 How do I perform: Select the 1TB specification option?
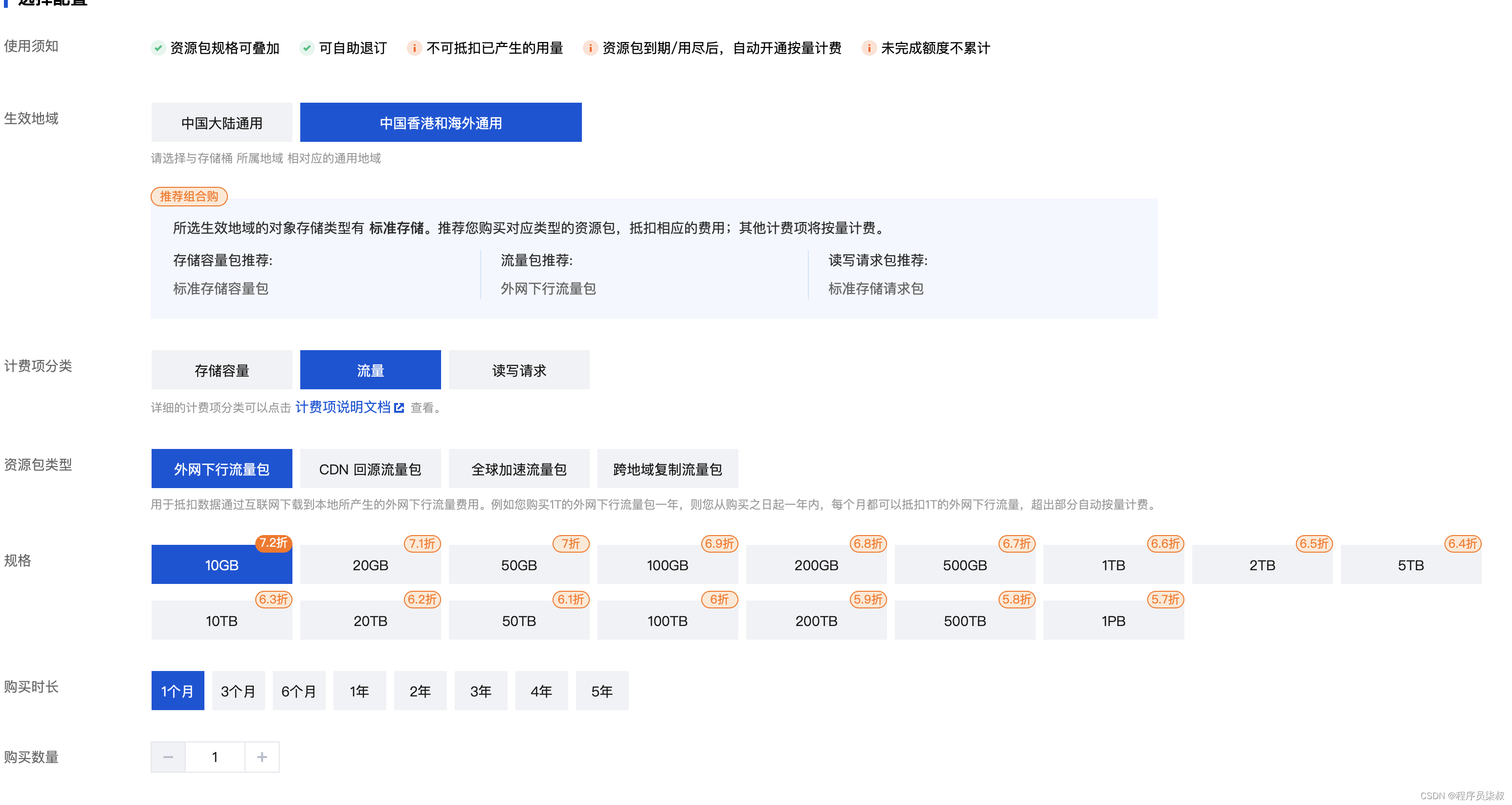(x=1113, y=565)
